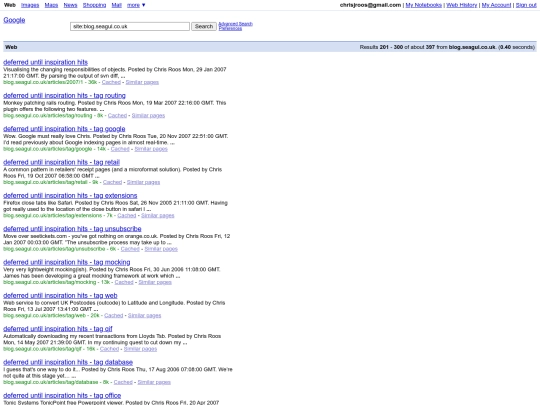Open the 'tag unsubscribe' result title
The image size is (540, 405).
[72, 229]
